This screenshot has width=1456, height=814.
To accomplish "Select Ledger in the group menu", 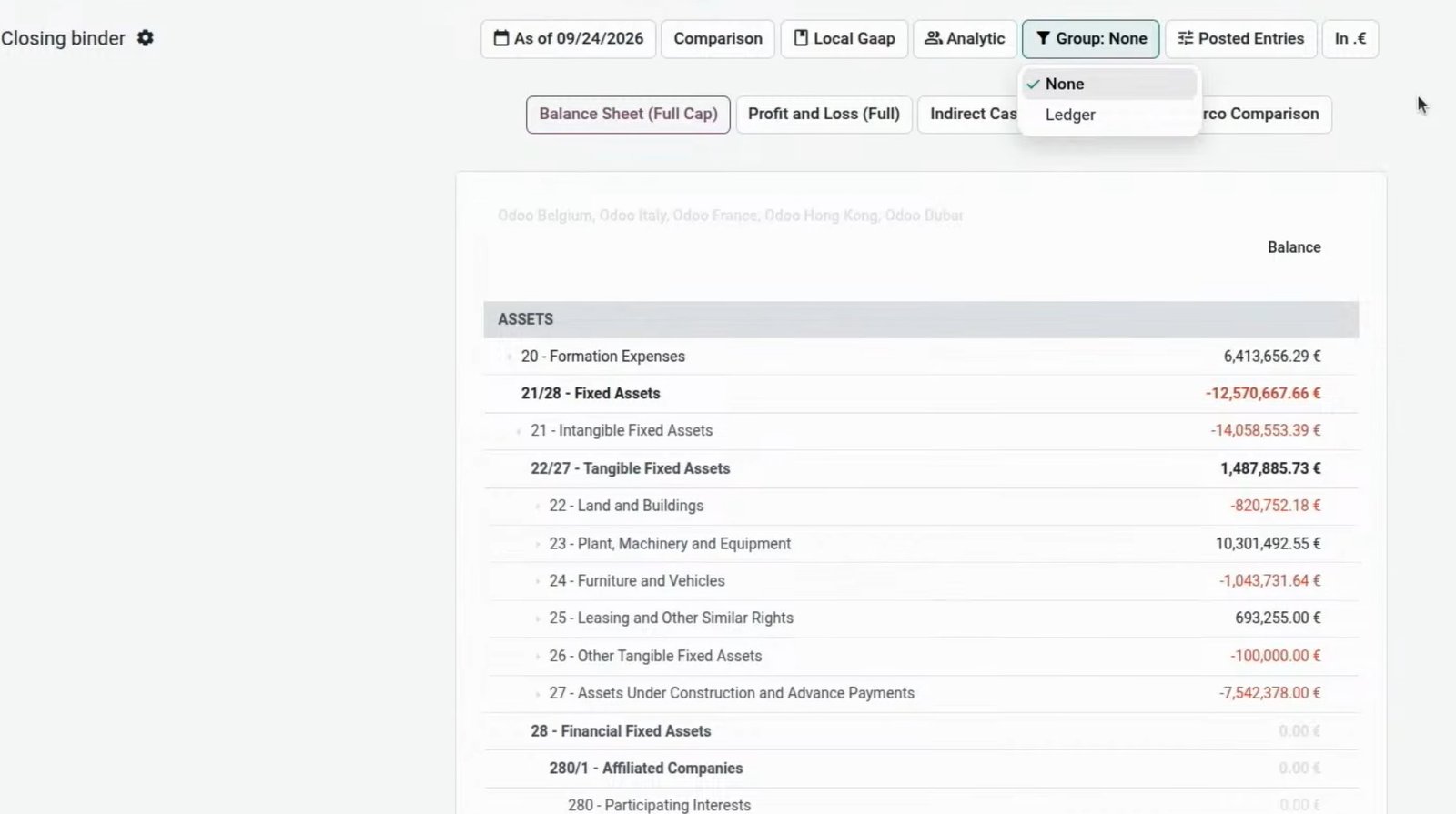I will point(1109,115).
